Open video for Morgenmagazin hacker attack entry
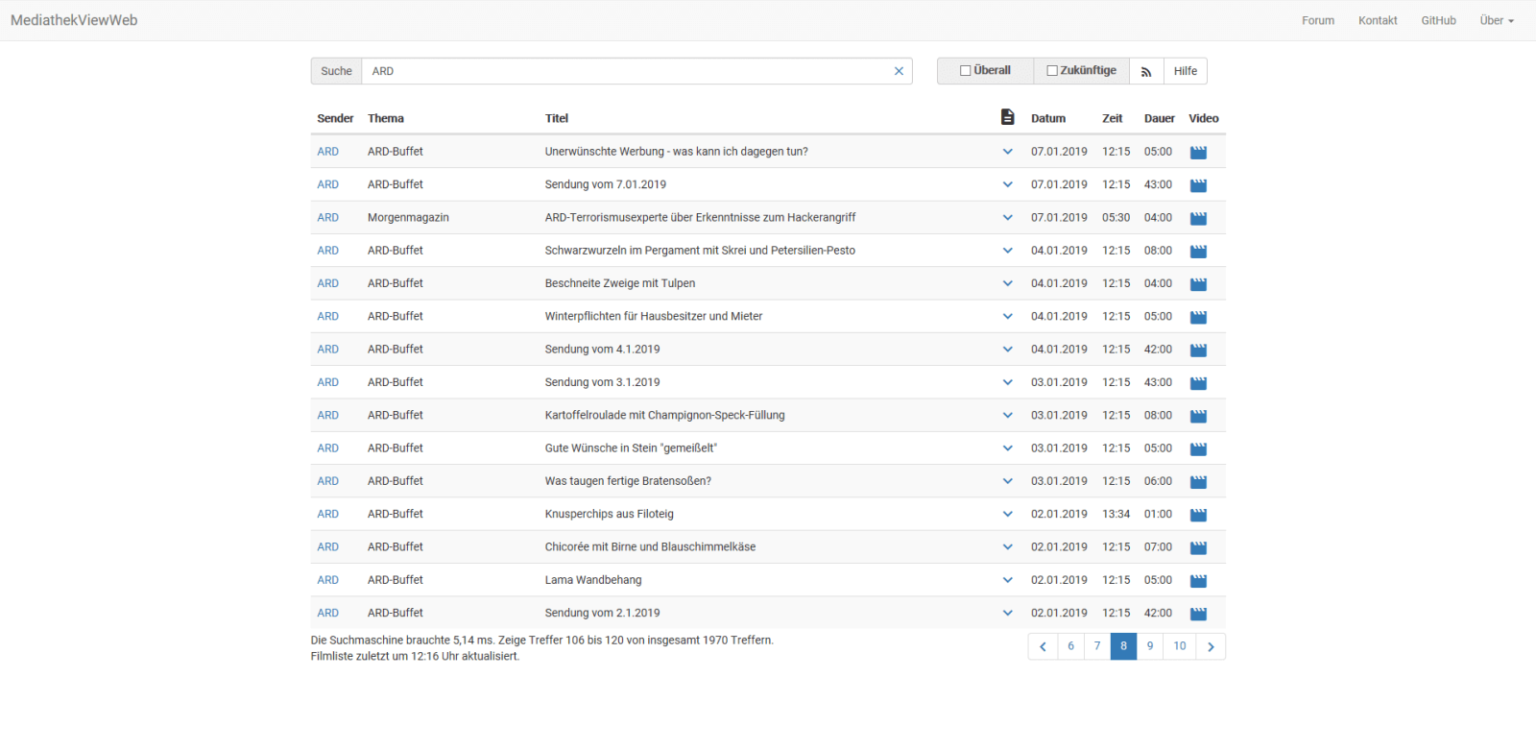The image size is (1536, 750). 1198,218
